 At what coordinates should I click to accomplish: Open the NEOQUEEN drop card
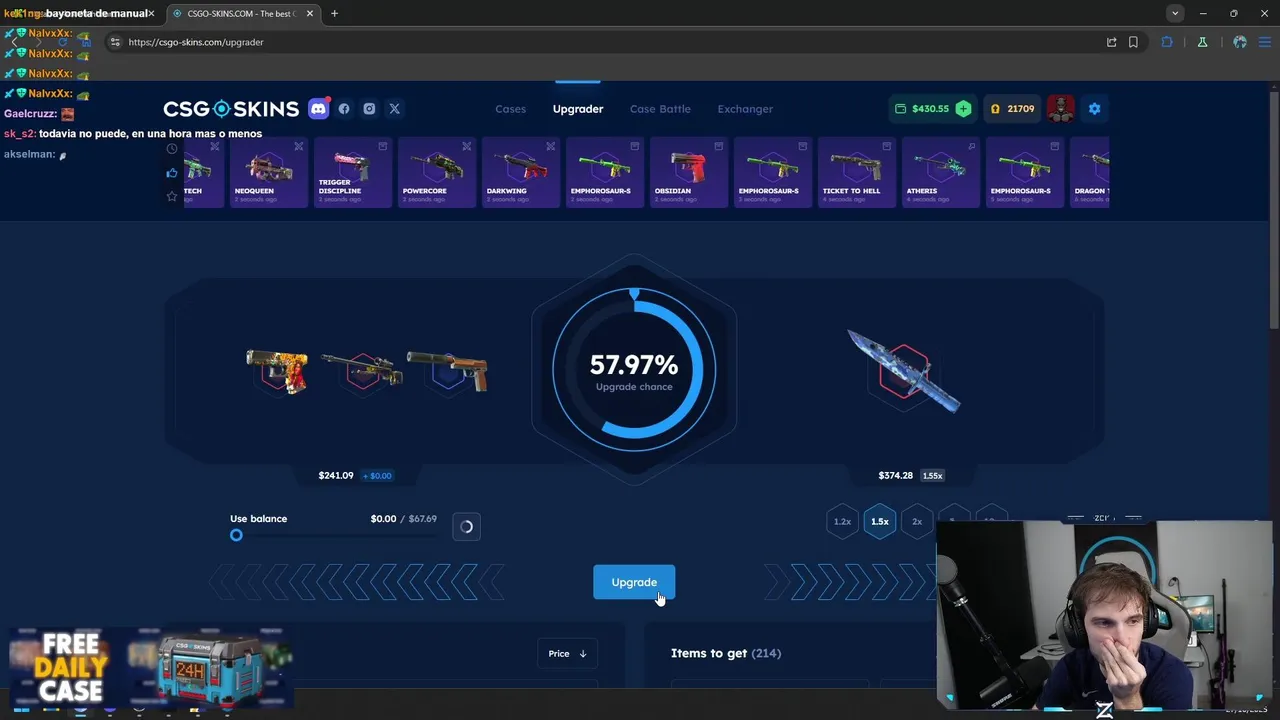click(269, 172)
